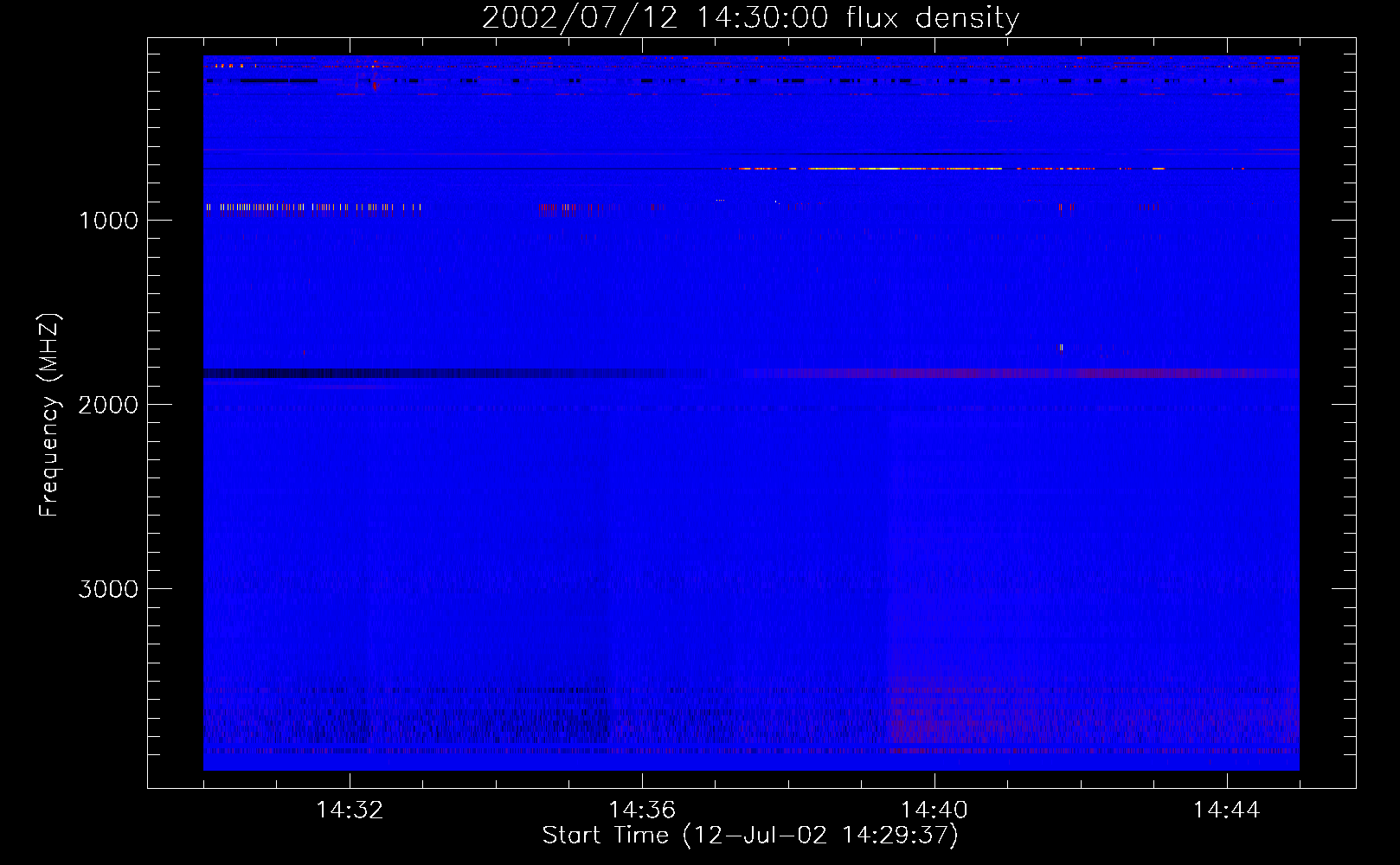Click the 14:32 time tick label
Screen dimensions: 1400x865
(x=350, y=811)
